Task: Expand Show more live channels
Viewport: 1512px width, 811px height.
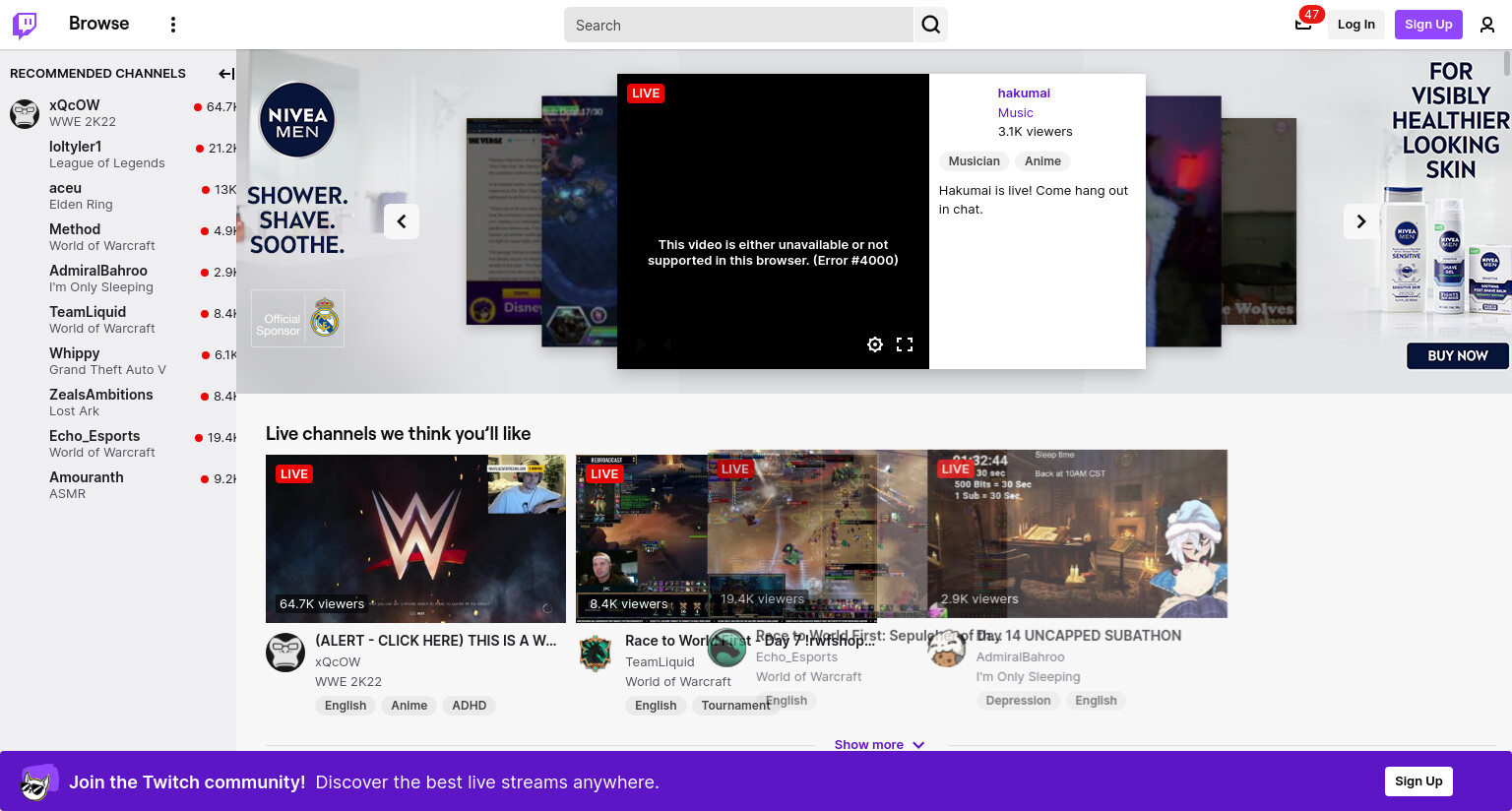Action: (879, 744)
